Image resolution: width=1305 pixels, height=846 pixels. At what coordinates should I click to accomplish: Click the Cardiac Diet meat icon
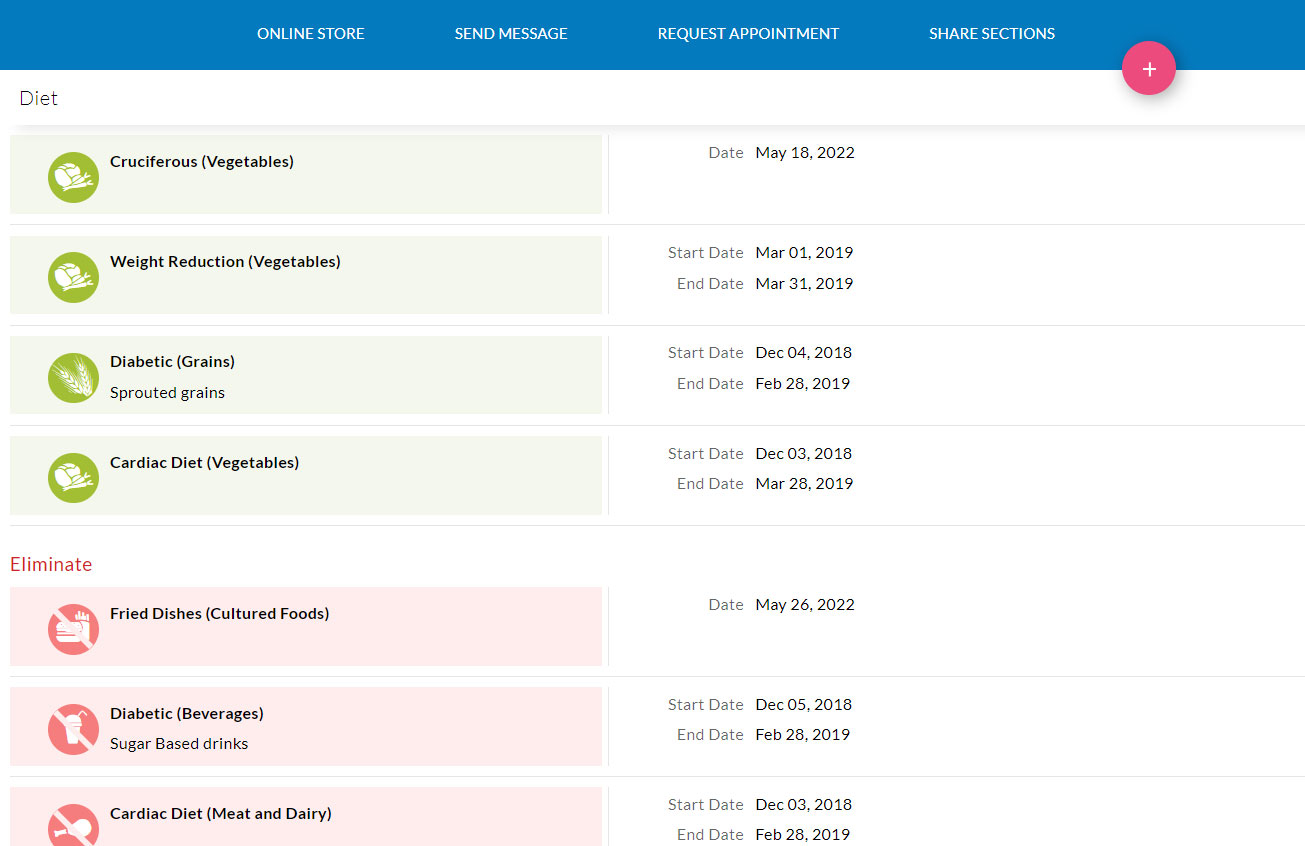click(73, 825)
